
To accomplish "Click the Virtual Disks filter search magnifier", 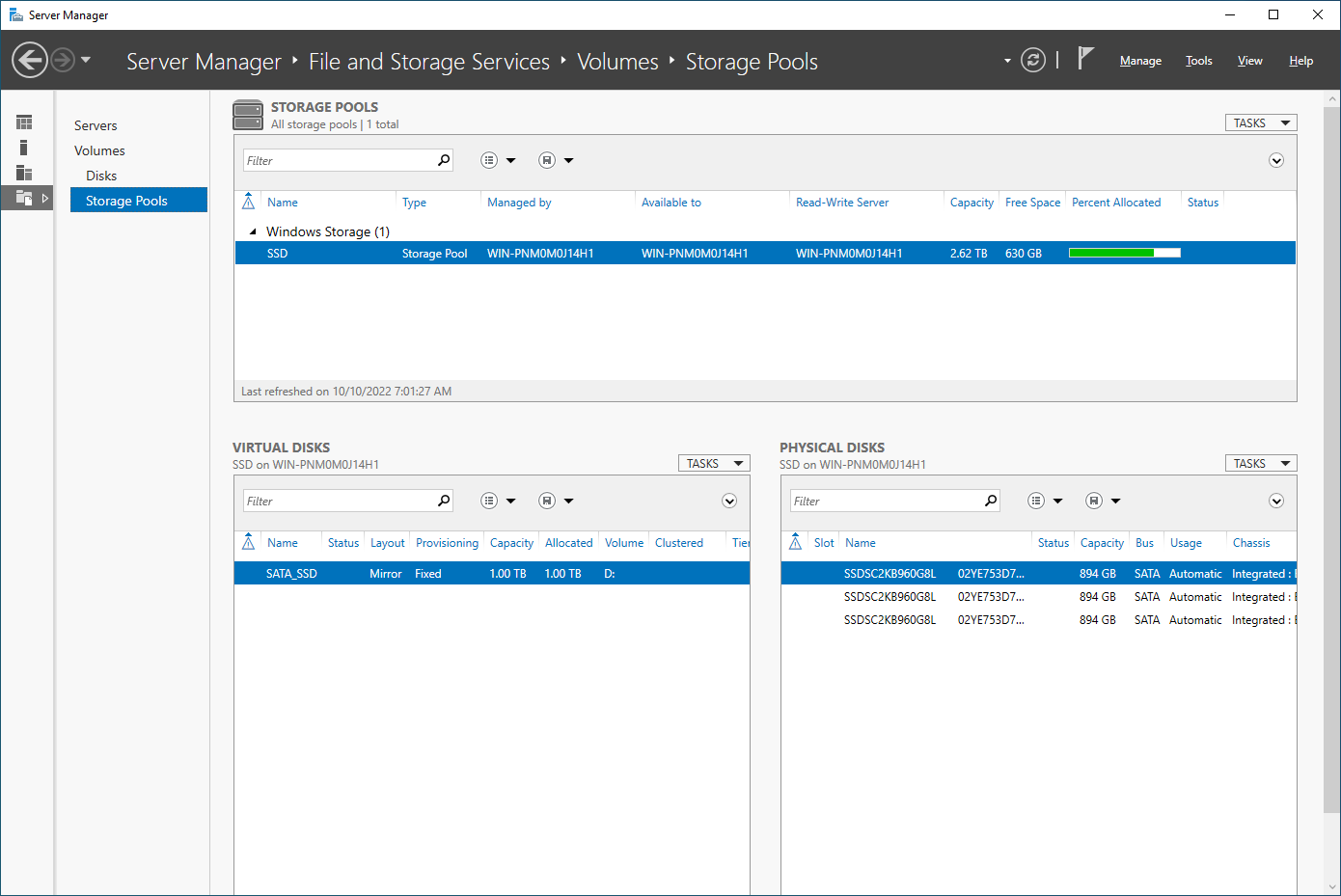I will (x=444, y=501).
